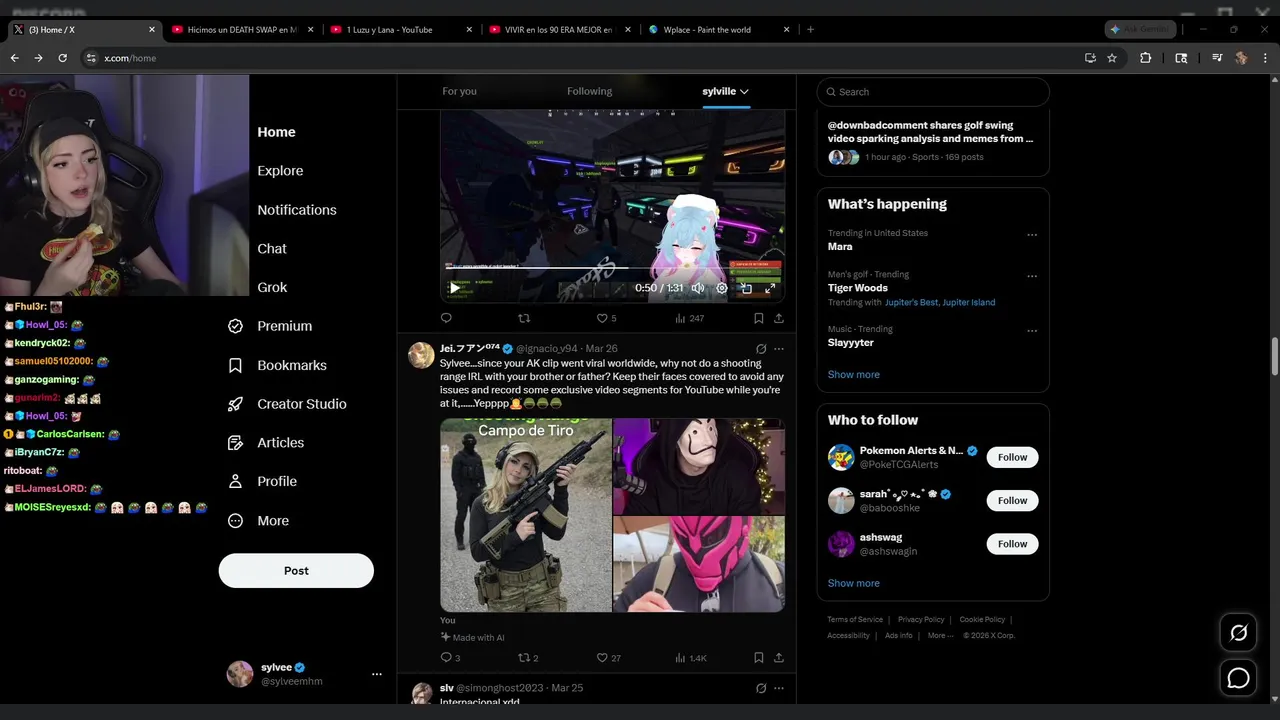Switch to the Following tab
Viewport: 1280px width, 720px height.
tap(589, 91)
